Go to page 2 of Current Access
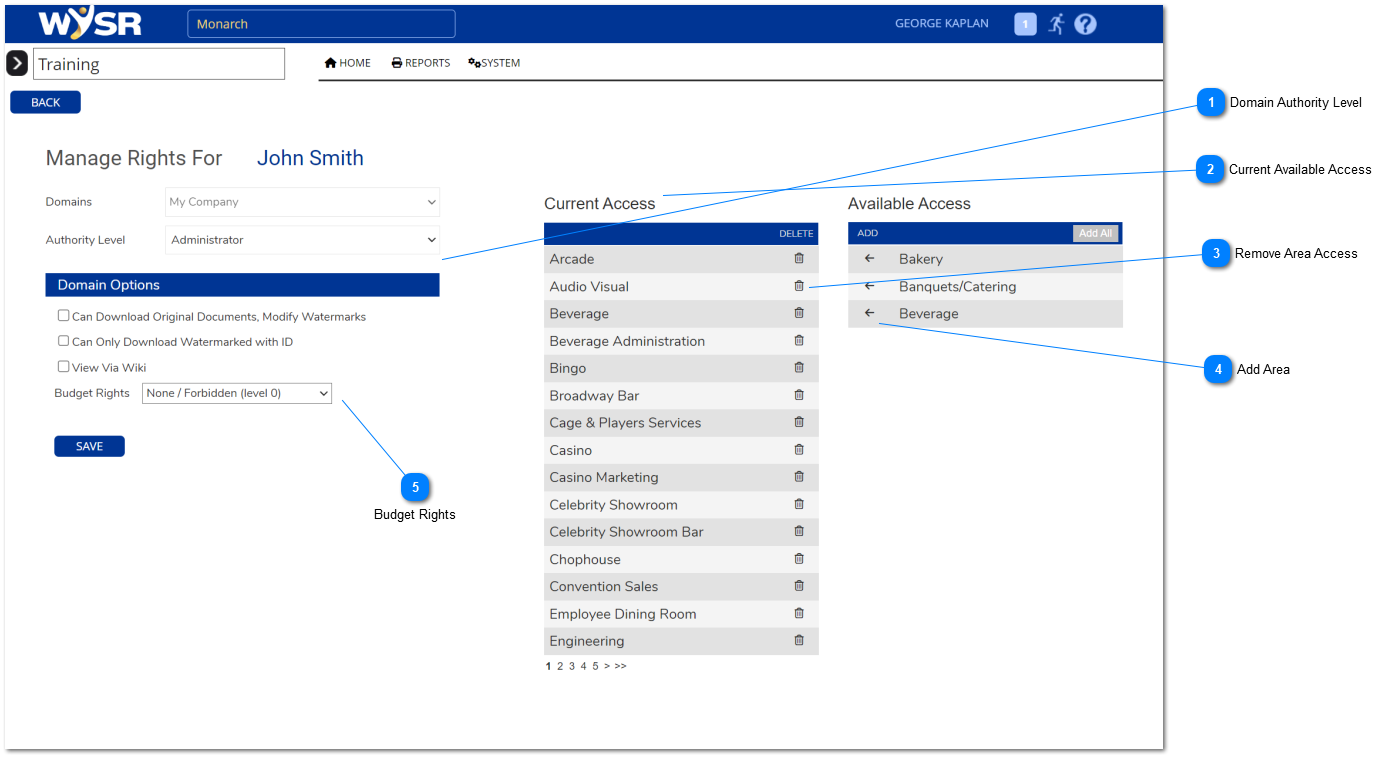 560,666
